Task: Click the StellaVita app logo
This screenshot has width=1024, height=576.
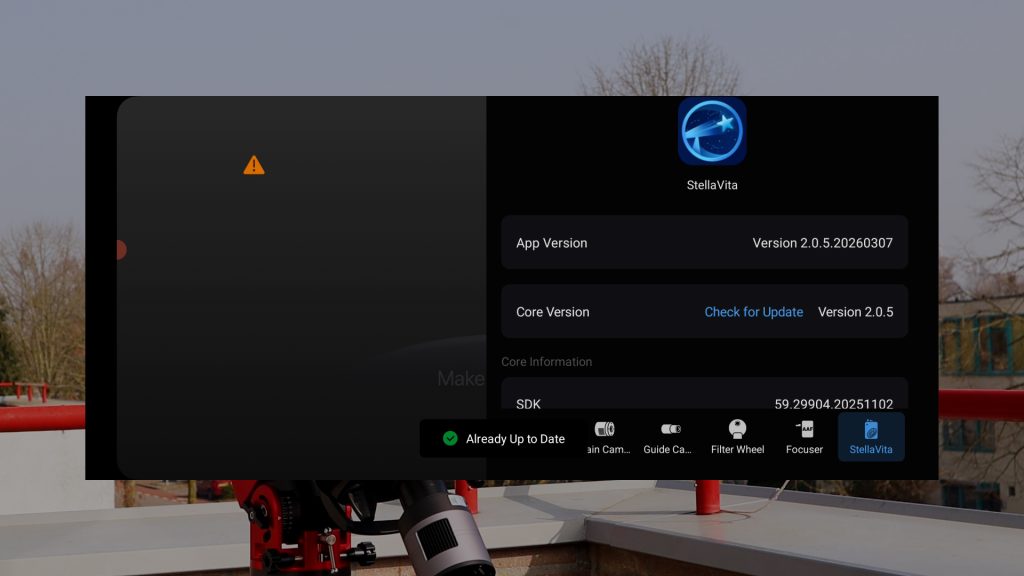Action: click(x=712, y=131)
